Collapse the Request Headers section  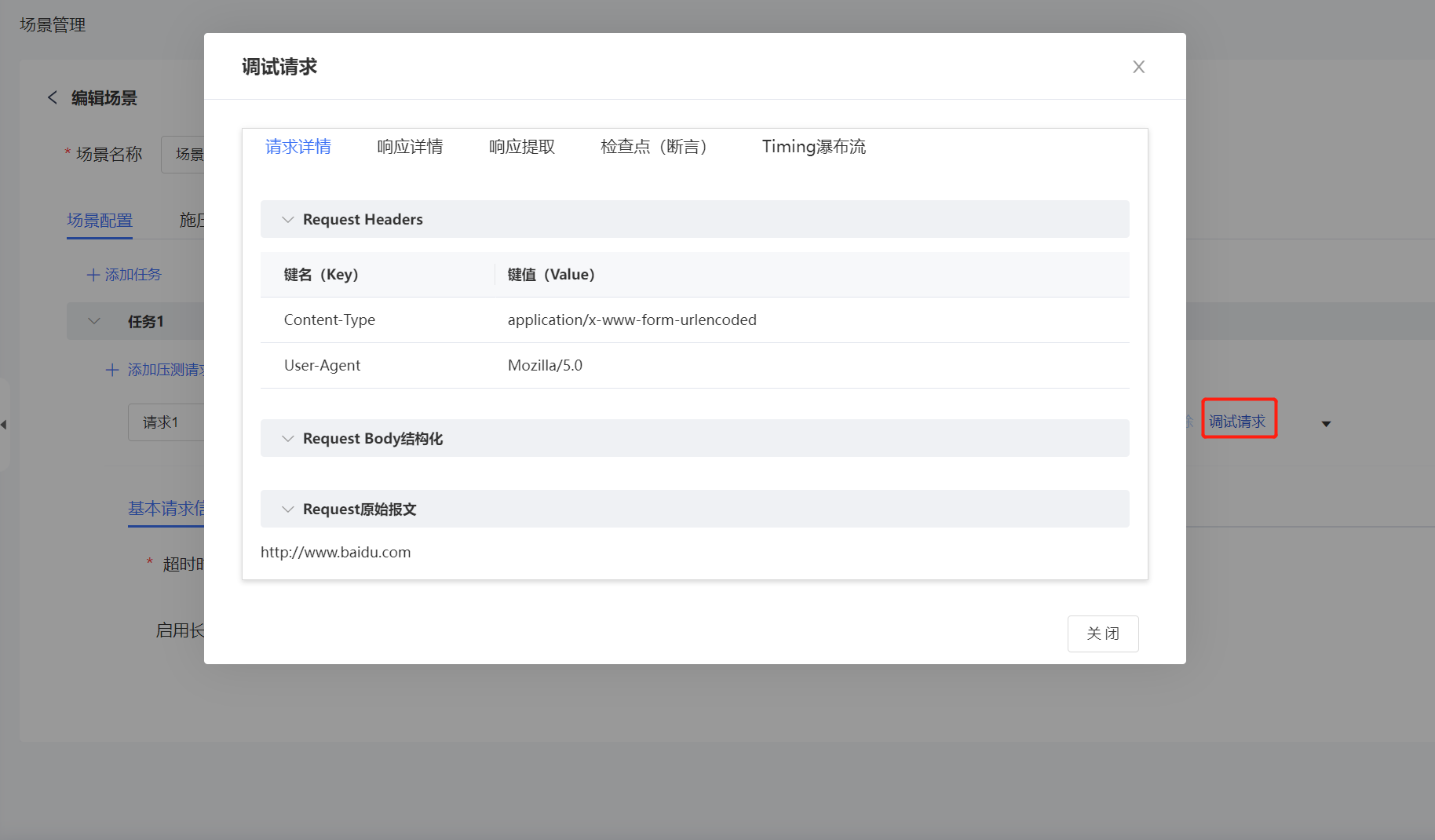(x=288, y=220)
